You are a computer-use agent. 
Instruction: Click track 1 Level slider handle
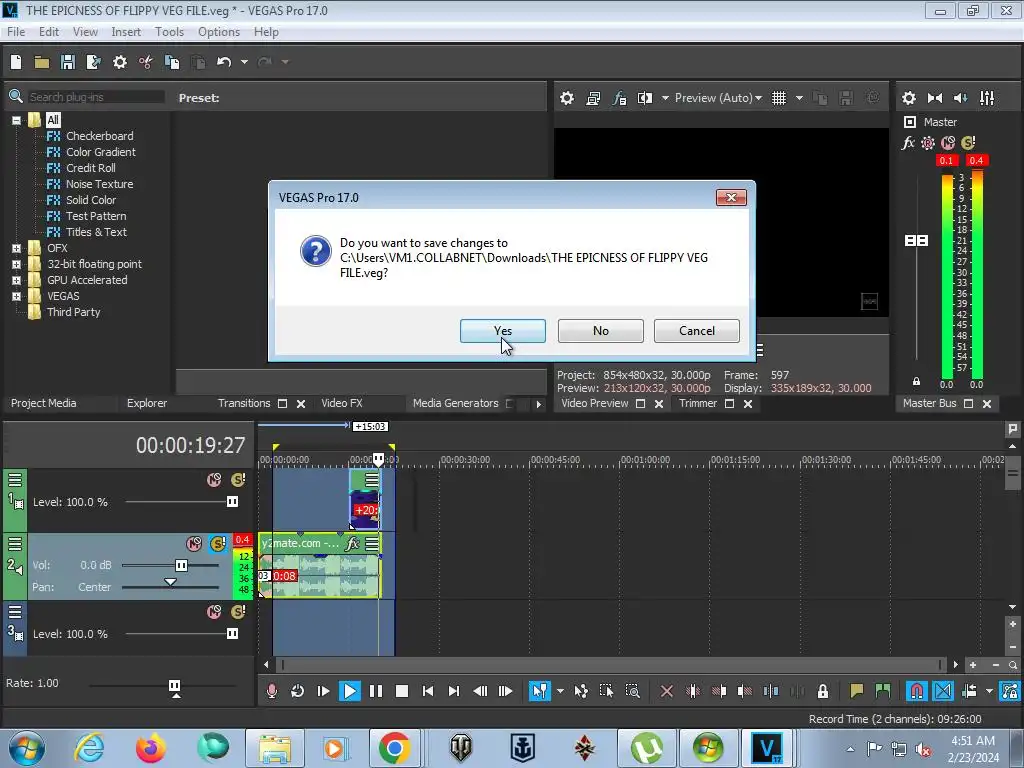[232, 502]
